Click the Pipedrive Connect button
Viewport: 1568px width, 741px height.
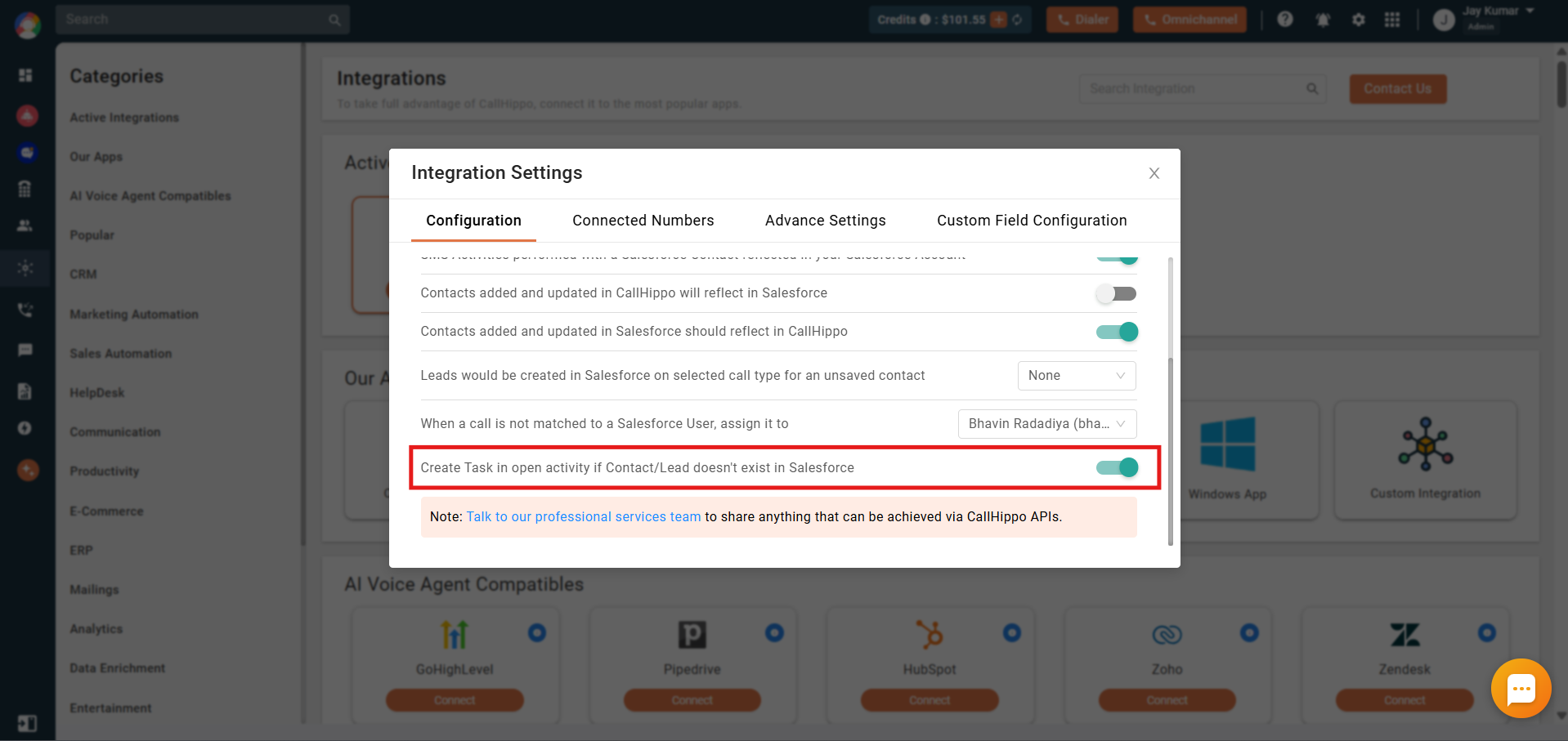[692, 700]
